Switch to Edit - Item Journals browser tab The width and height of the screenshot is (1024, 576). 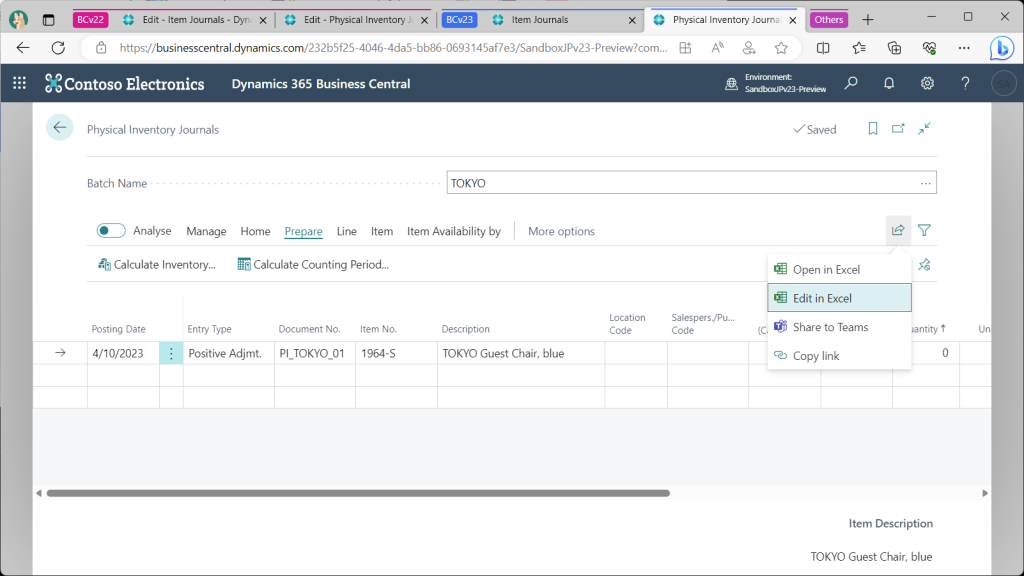[x=195, y=20]
